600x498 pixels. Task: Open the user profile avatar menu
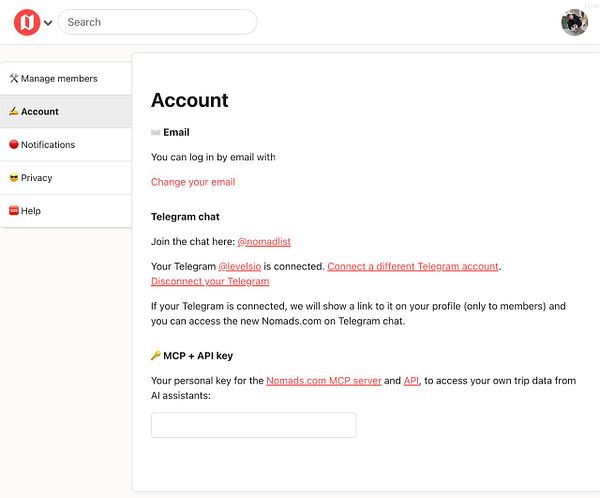point(574,23)
